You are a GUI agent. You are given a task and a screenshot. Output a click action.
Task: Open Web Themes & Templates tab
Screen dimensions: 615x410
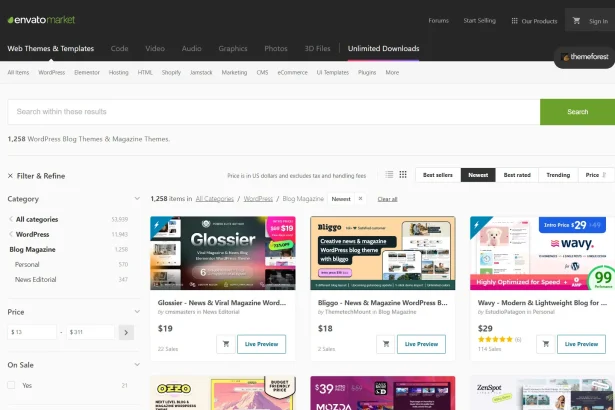coord(51,49)
